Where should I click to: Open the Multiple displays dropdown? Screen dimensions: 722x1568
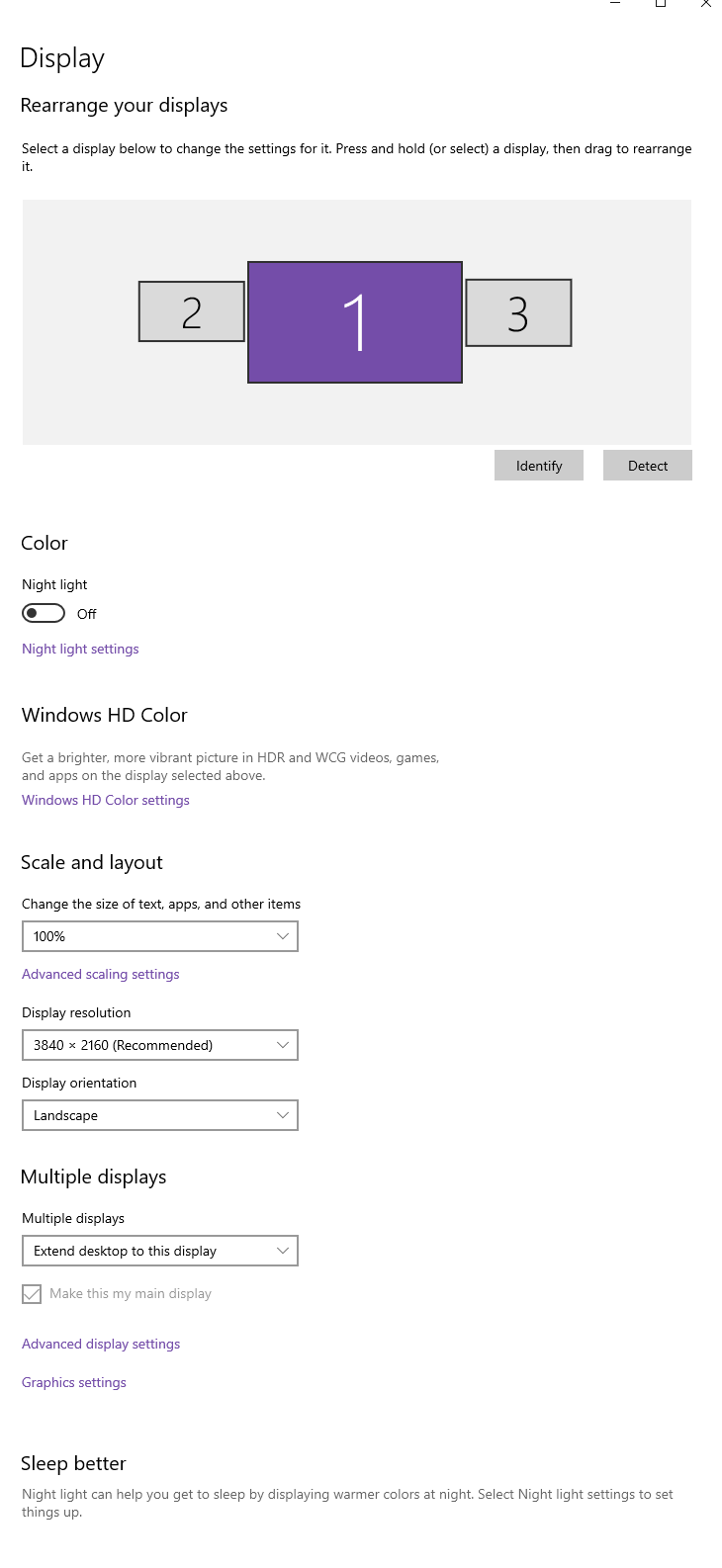tap(160, 1251)
